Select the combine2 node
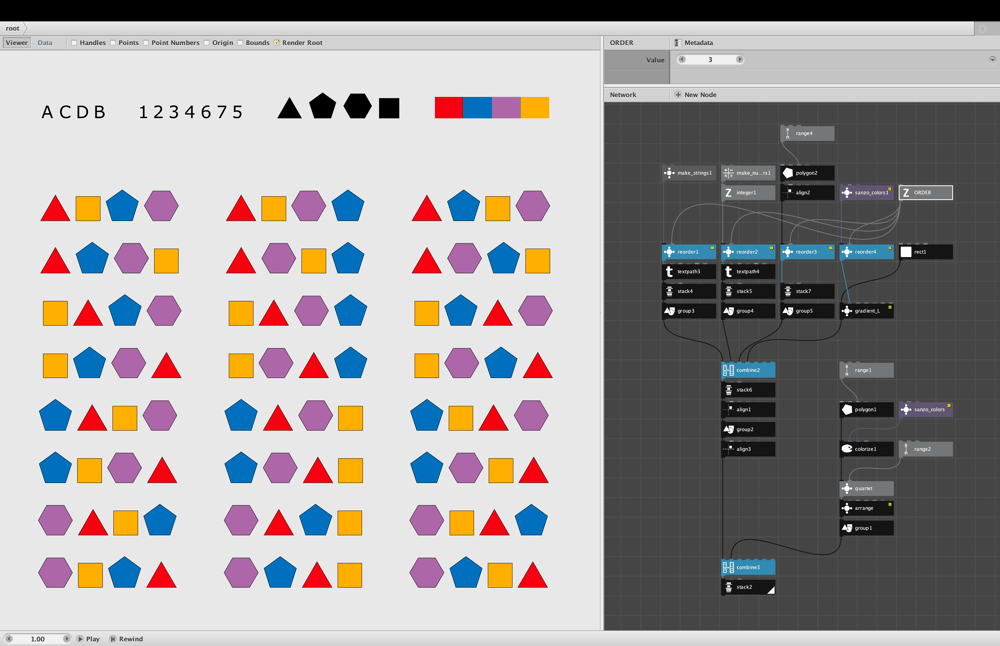The image size is (1000, 646). click(x=748, y=370)
